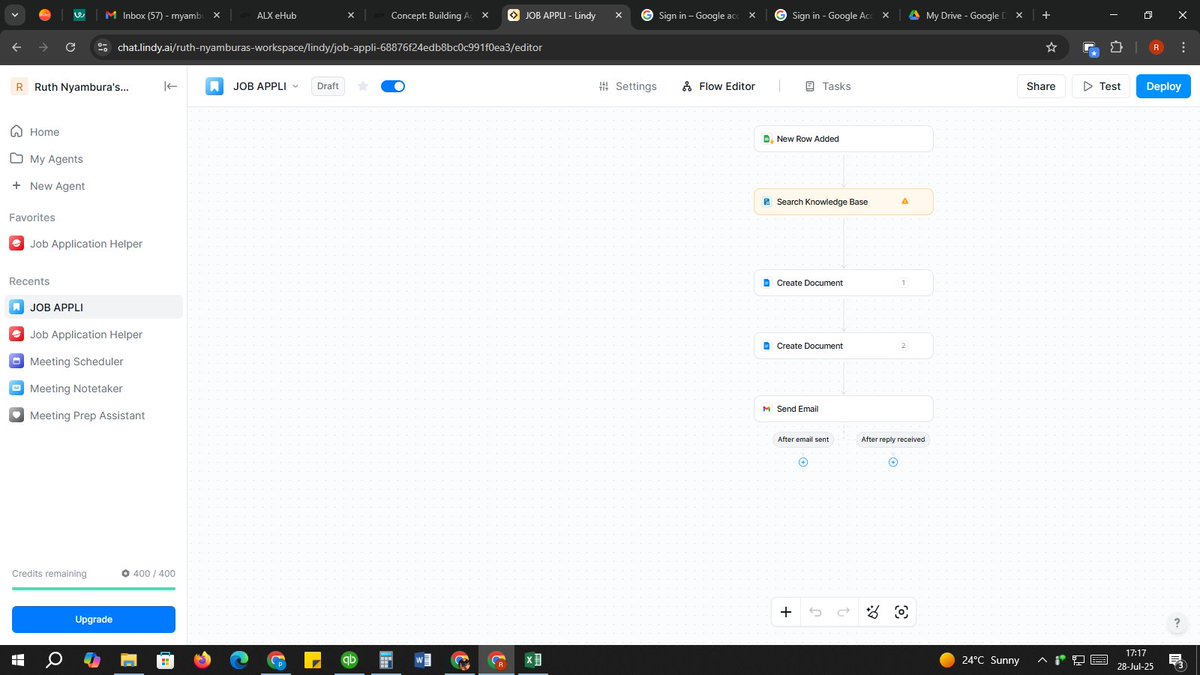The width and height of the screenshot is (1200, 675).
Task: Select the Send Email node
Action: (843, 409)
